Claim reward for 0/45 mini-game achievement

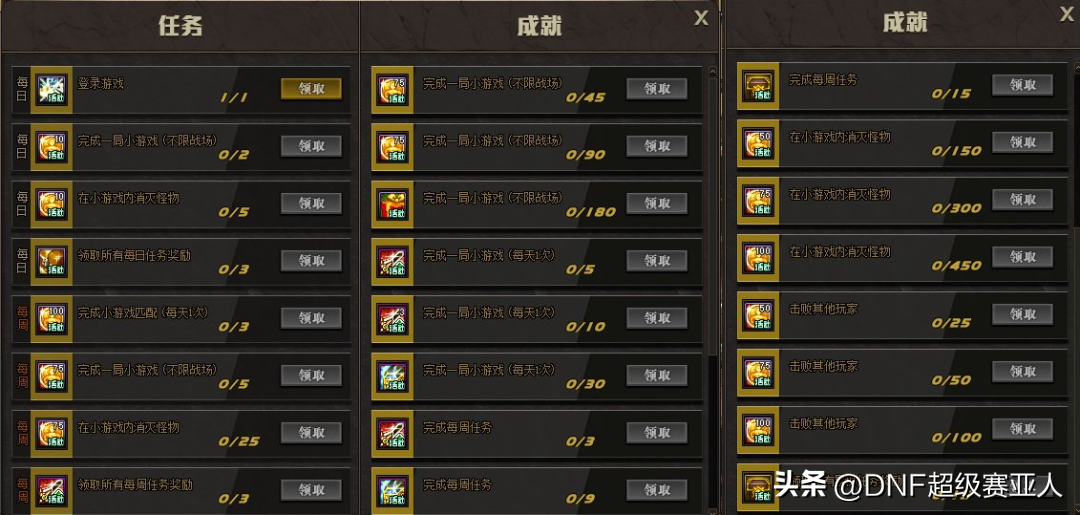tap(656, 89)
